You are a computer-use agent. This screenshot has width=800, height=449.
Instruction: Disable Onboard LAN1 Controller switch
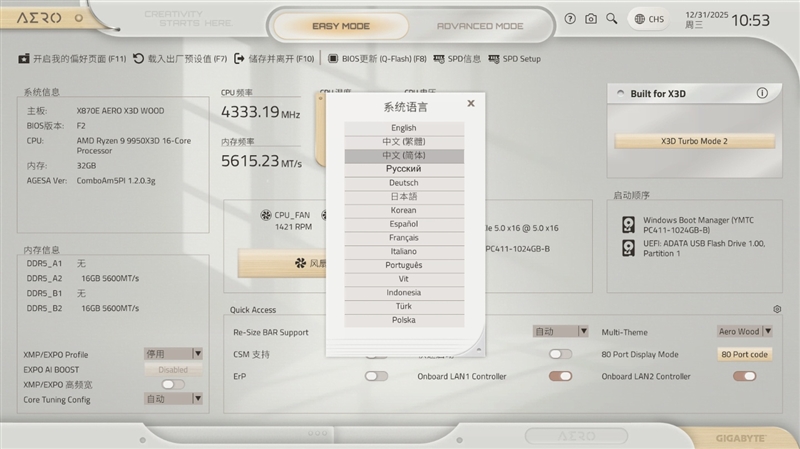(x=560, y=376)
